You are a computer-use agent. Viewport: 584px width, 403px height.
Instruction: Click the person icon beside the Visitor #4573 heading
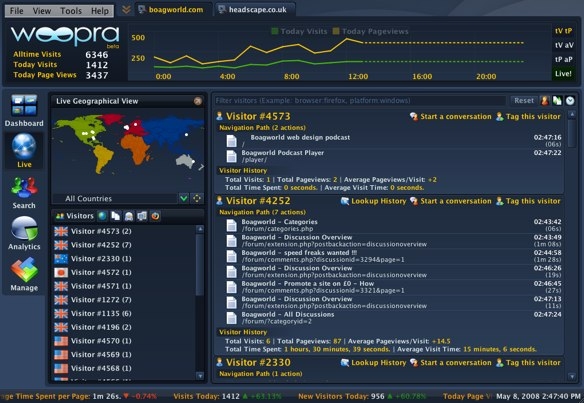pos(219,116)
